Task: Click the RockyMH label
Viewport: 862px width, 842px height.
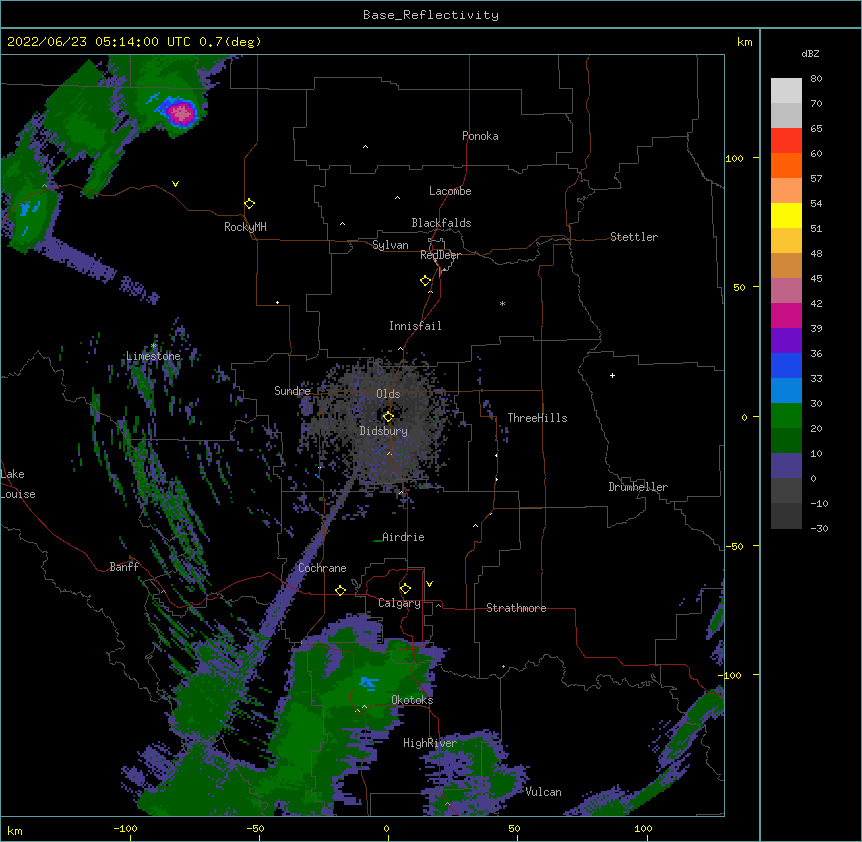Action: click(245, 227)
